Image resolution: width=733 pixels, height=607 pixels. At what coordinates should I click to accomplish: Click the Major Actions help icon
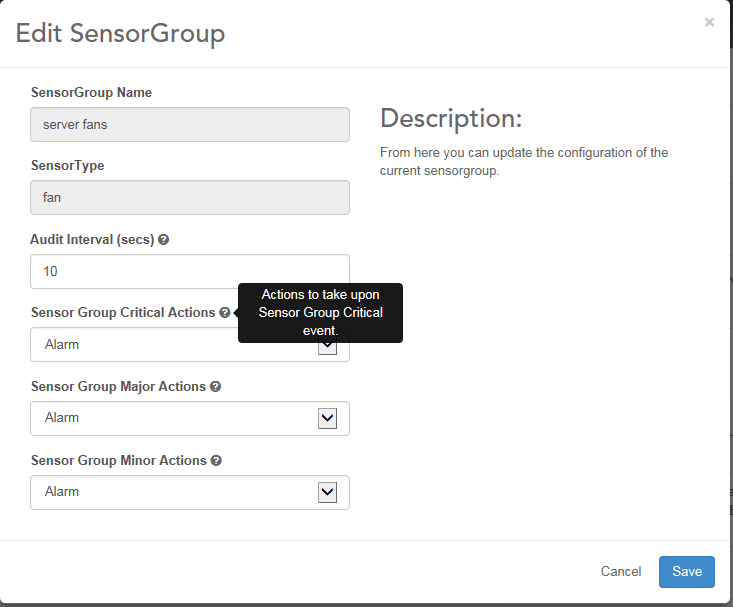(216, 387)
